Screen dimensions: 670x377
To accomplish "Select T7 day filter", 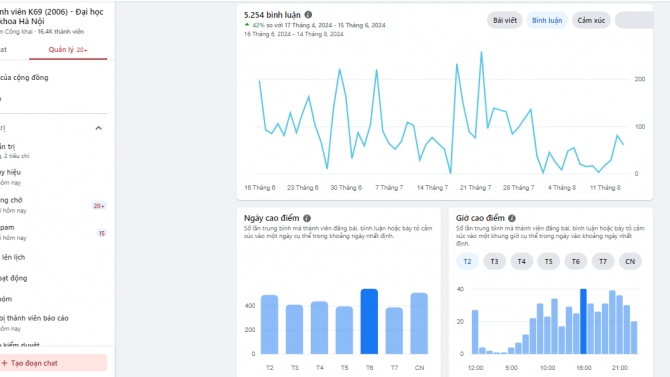I will 603,262.
